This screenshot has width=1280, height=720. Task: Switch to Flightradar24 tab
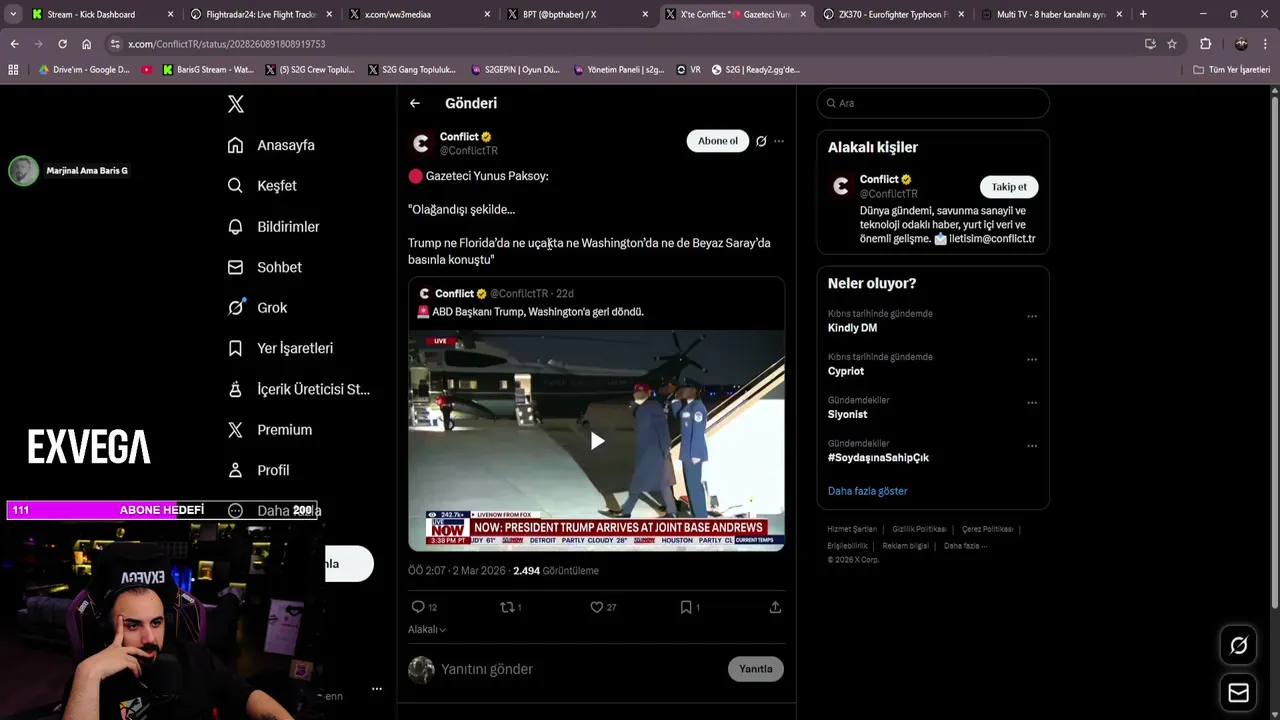pos(260,14)
